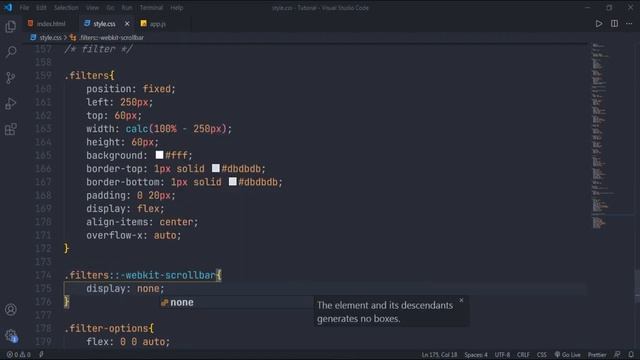Open the View menu
Image resolution: width=640 pixels, height=360 pixels.
pos(92,8)
